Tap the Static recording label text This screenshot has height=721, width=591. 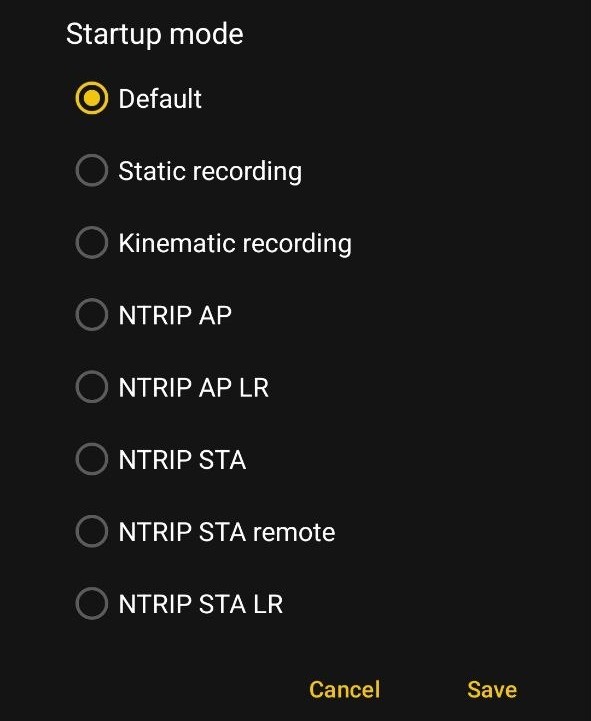click(x=210, y=171)
